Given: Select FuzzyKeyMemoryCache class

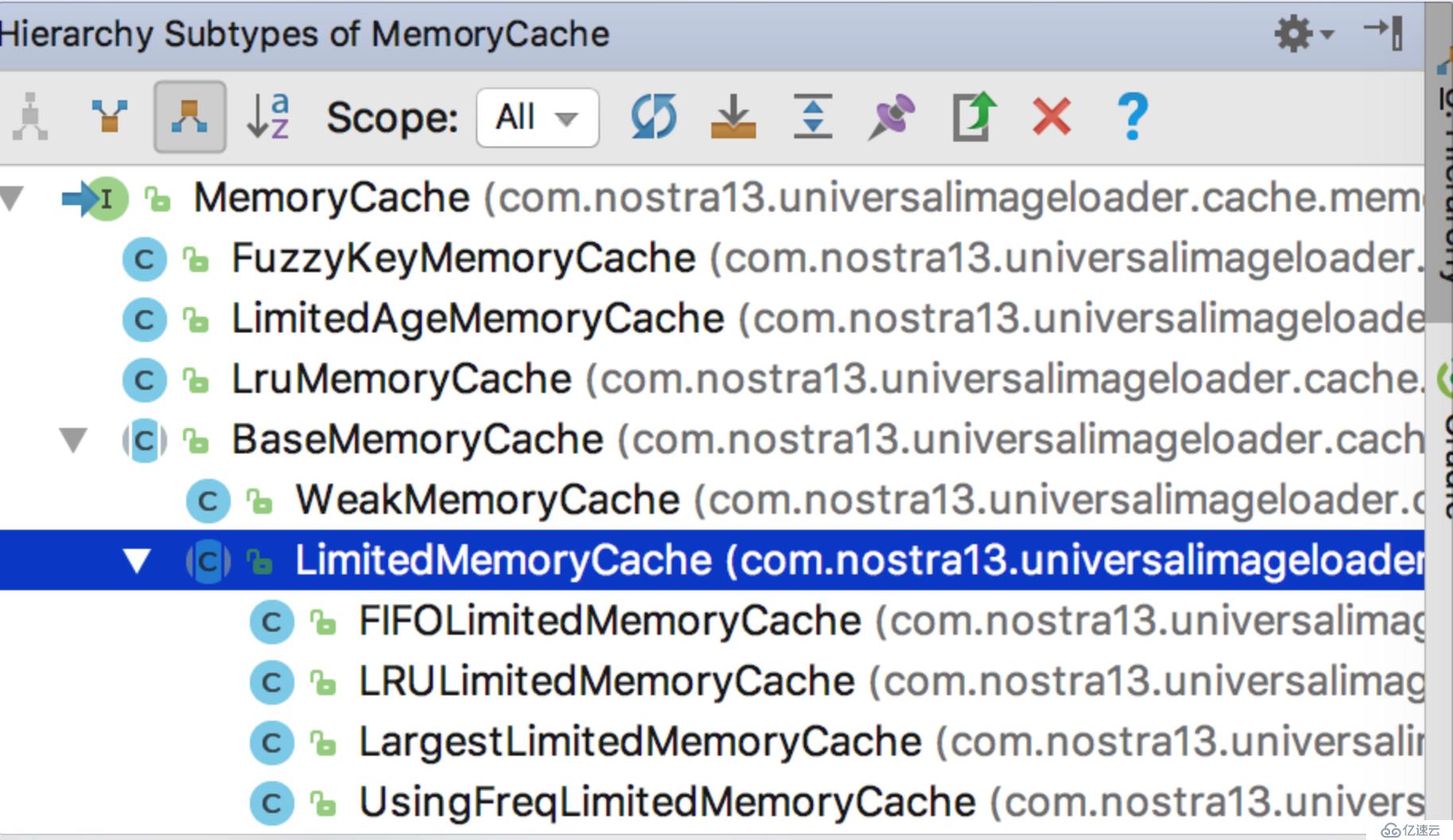Looking at the screenshot, I should pos(712,259).
